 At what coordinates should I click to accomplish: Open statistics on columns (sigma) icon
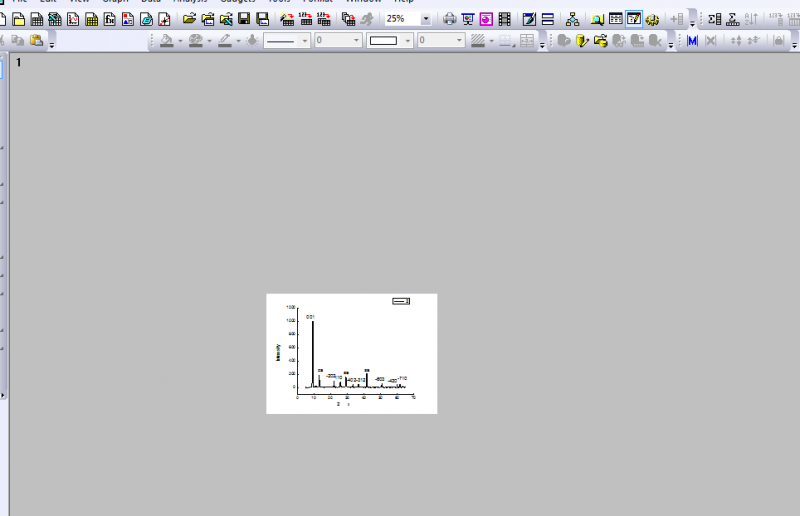pos(714,19)
